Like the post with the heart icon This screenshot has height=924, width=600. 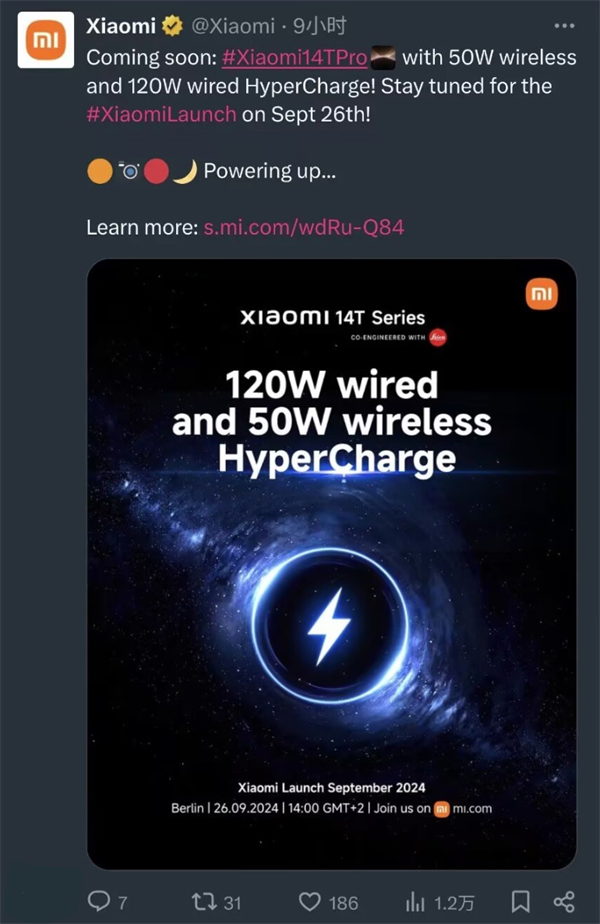pos(312,901)
